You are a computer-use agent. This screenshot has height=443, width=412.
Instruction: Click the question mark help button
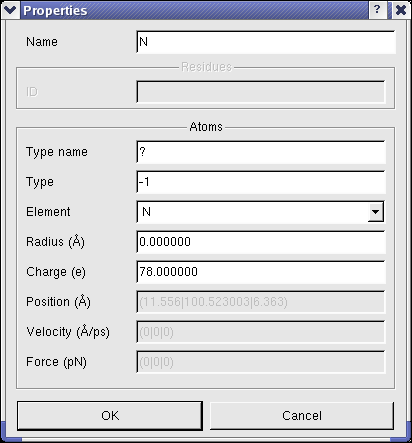point(377,10)
